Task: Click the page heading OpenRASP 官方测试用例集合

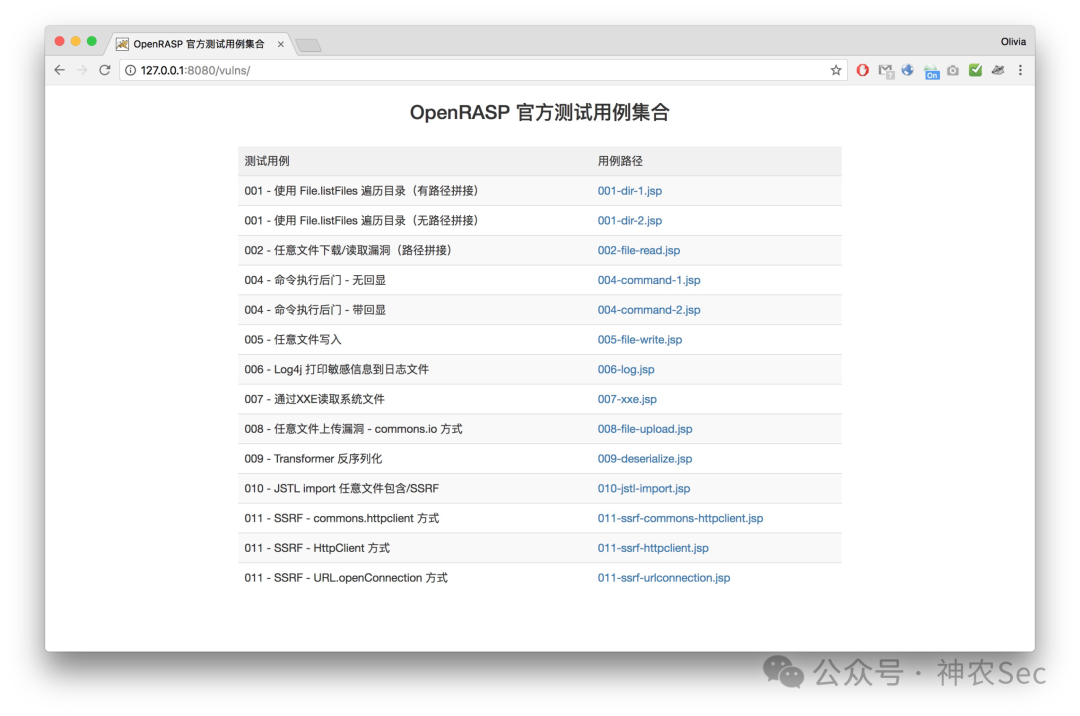Action: [539, 112]
